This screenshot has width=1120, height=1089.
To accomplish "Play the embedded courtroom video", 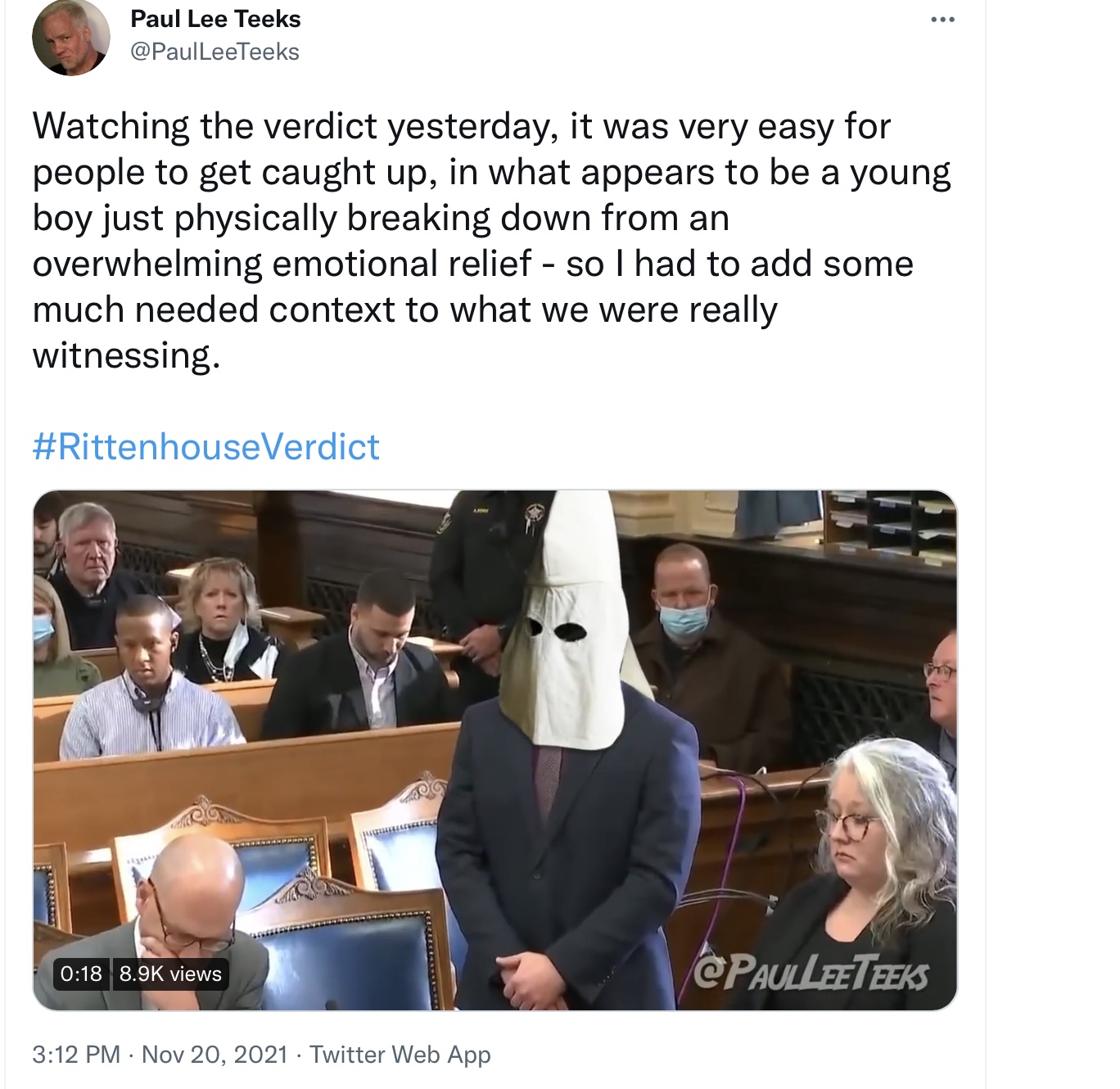I will [495, 750].
